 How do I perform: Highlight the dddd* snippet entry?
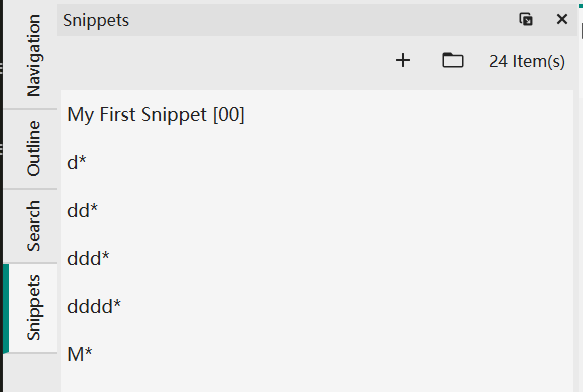[317, 306]
